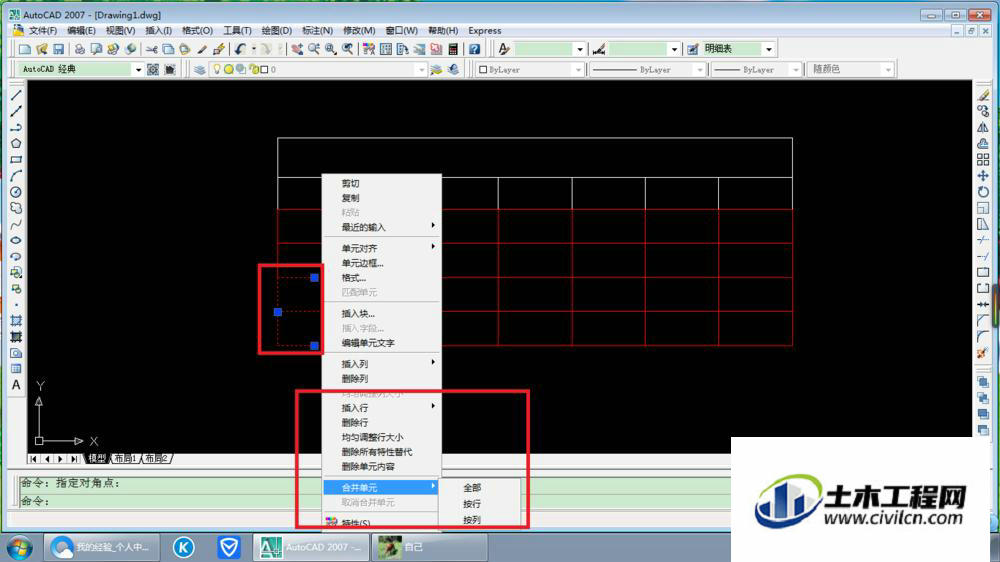
Task: Select the Polygon draw tool
Action: point(16,144)
